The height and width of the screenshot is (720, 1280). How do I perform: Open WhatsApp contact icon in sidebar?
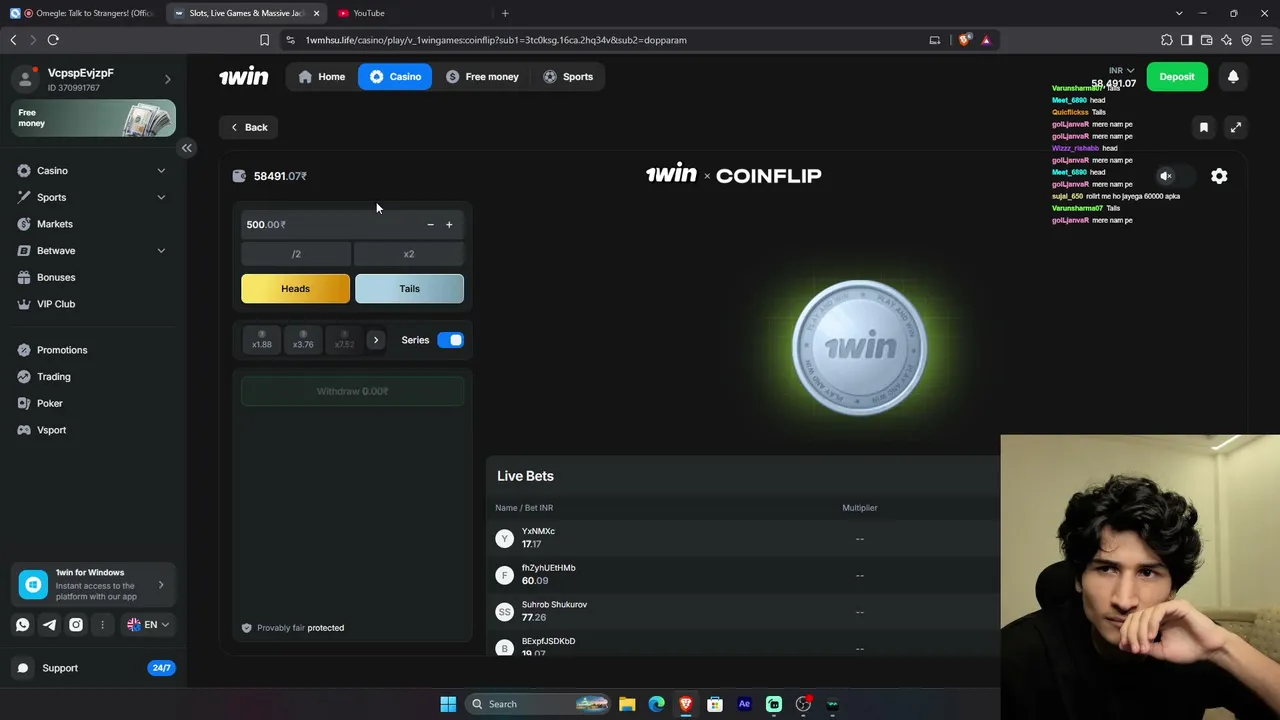click(x=23, y=625)
